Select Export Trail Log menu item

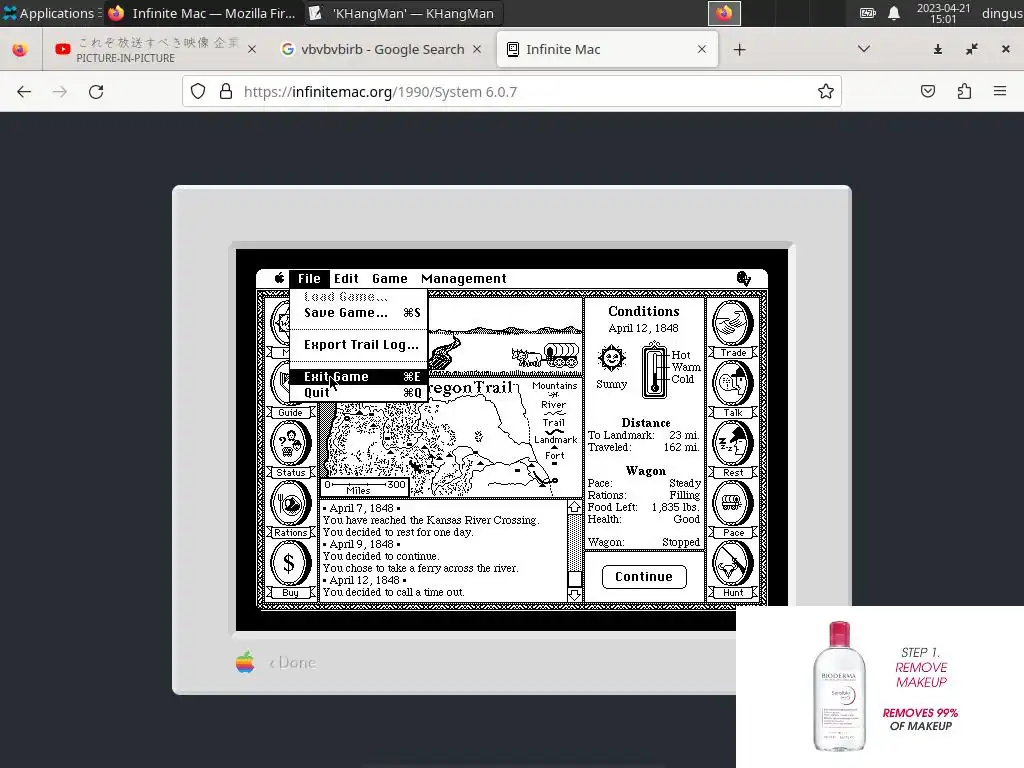click(359, 345)
